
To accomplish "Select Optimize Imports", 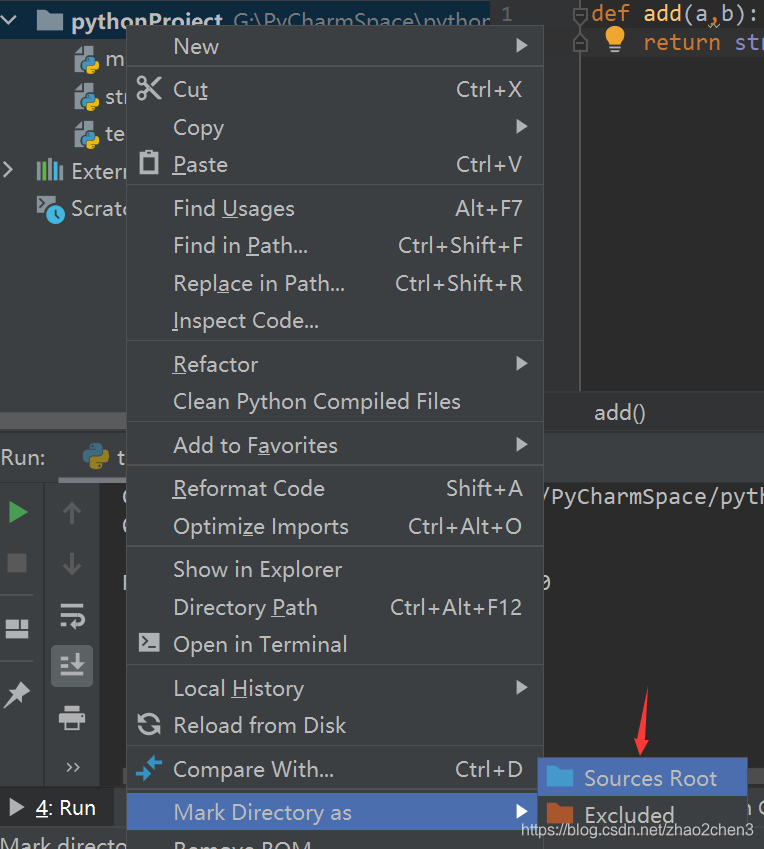I will [x=335, y=526].
